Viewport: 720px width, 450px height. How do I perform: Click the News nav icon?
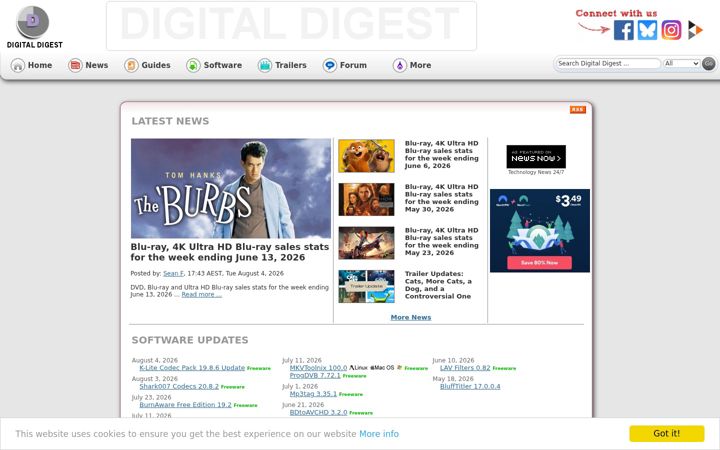click(75, 65)
